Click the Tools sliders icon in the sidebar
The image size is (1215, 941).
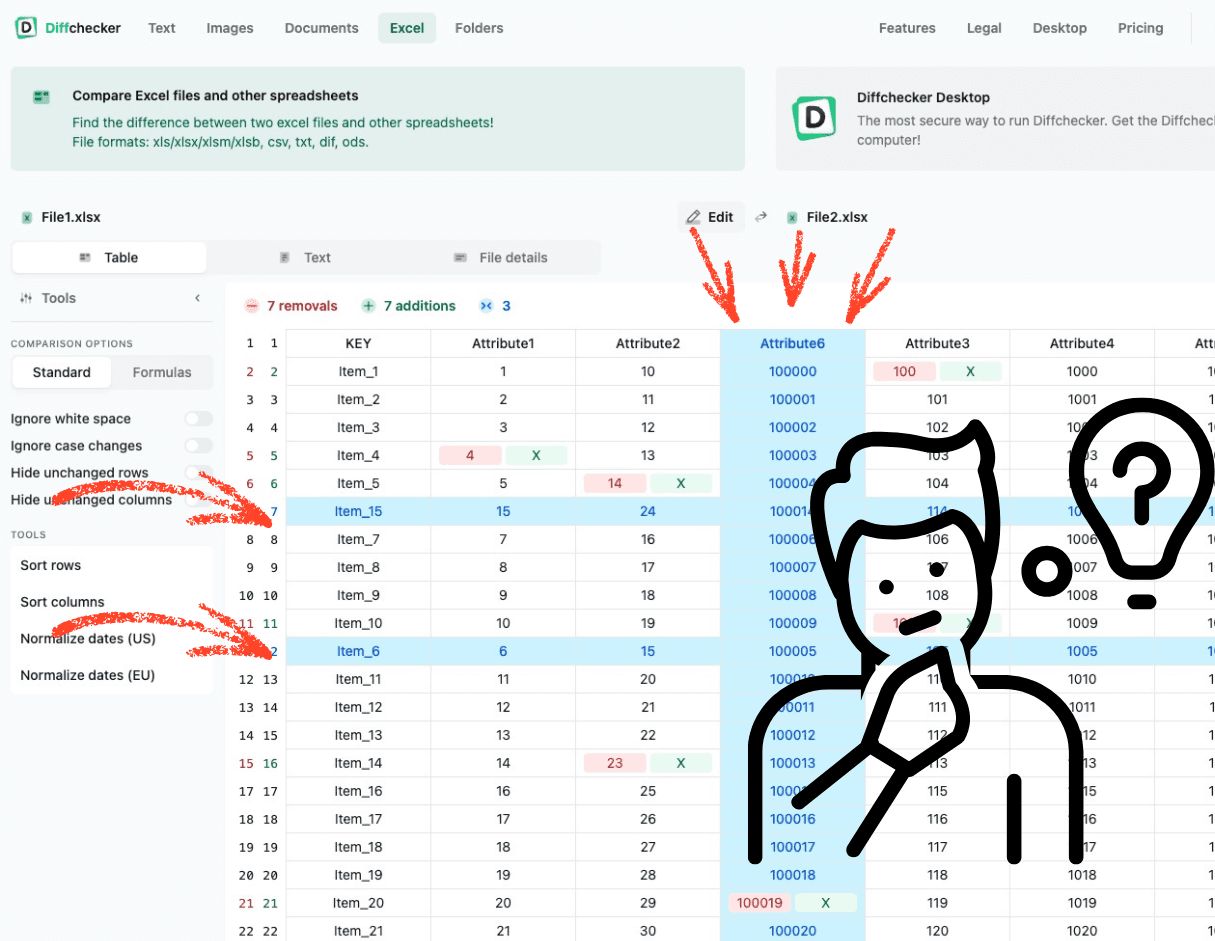[x=27, y=297]
